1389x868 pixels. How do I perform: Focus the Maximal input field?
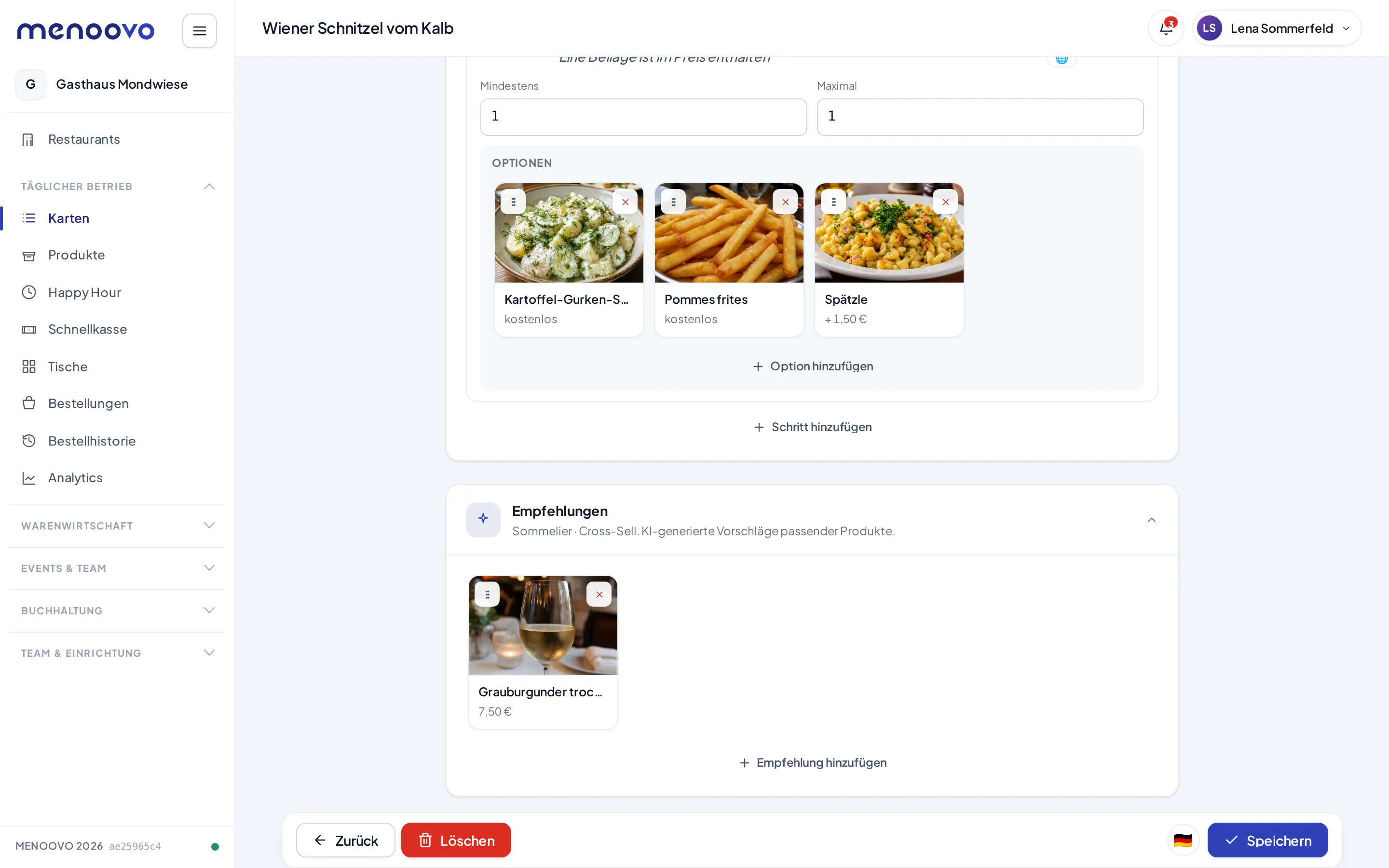click(x=980, y=117)
